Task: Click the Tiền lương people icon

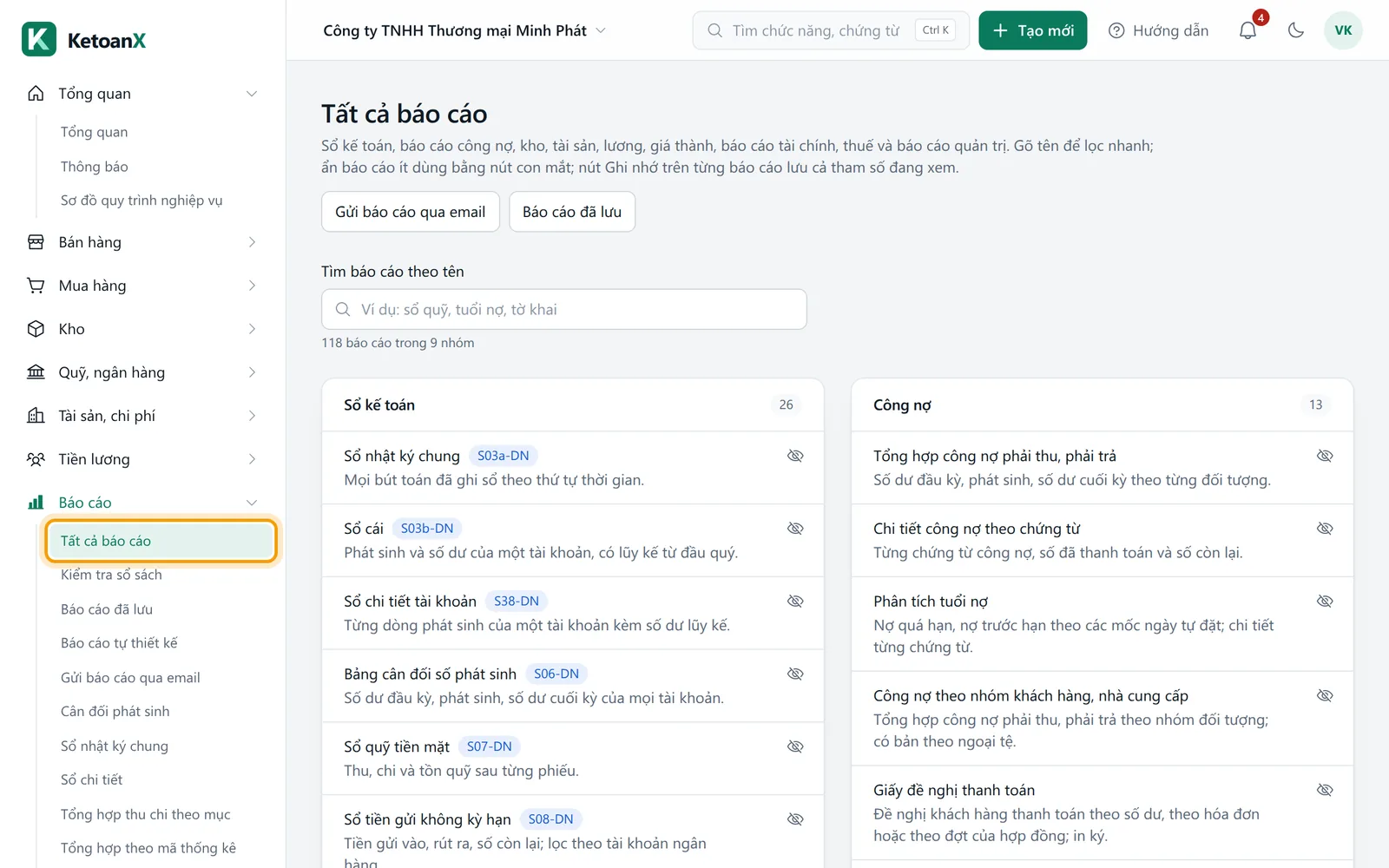Action: [36, 459]
